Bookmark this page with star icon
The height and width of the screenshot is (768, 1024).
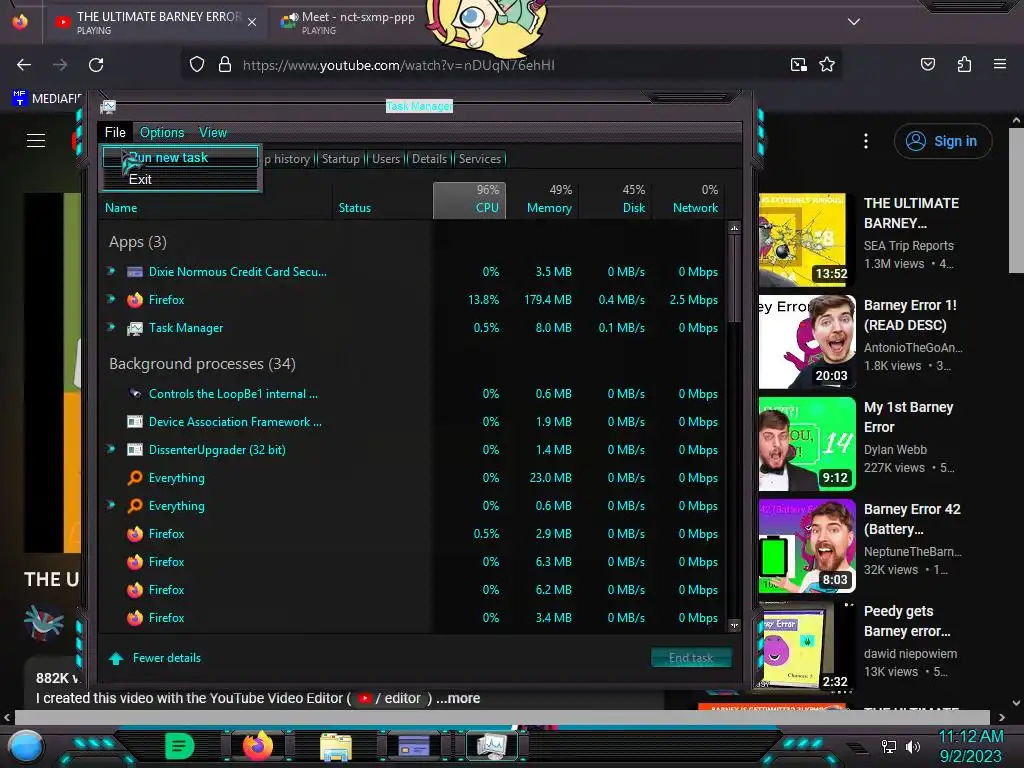(x=827, y=65)
